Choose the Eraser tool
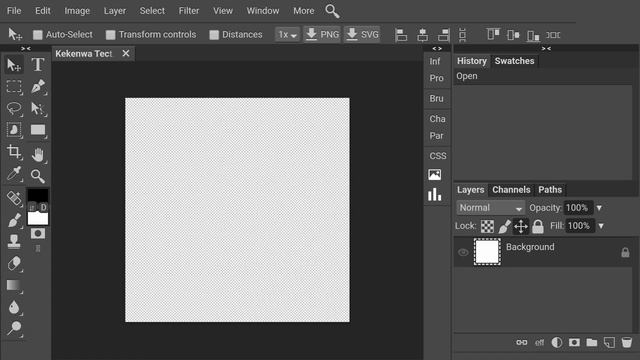Screen dimensions: 640x360 click(x=14, y=263)
